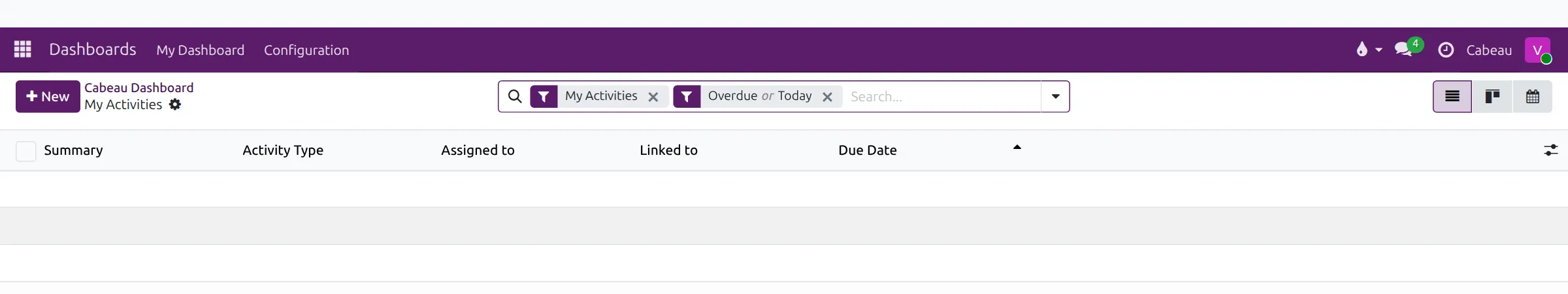The height and width of the screenshot is (294, 1568).
Task: Expand the search options dropdown arrow
Action: coord(1055,97)
